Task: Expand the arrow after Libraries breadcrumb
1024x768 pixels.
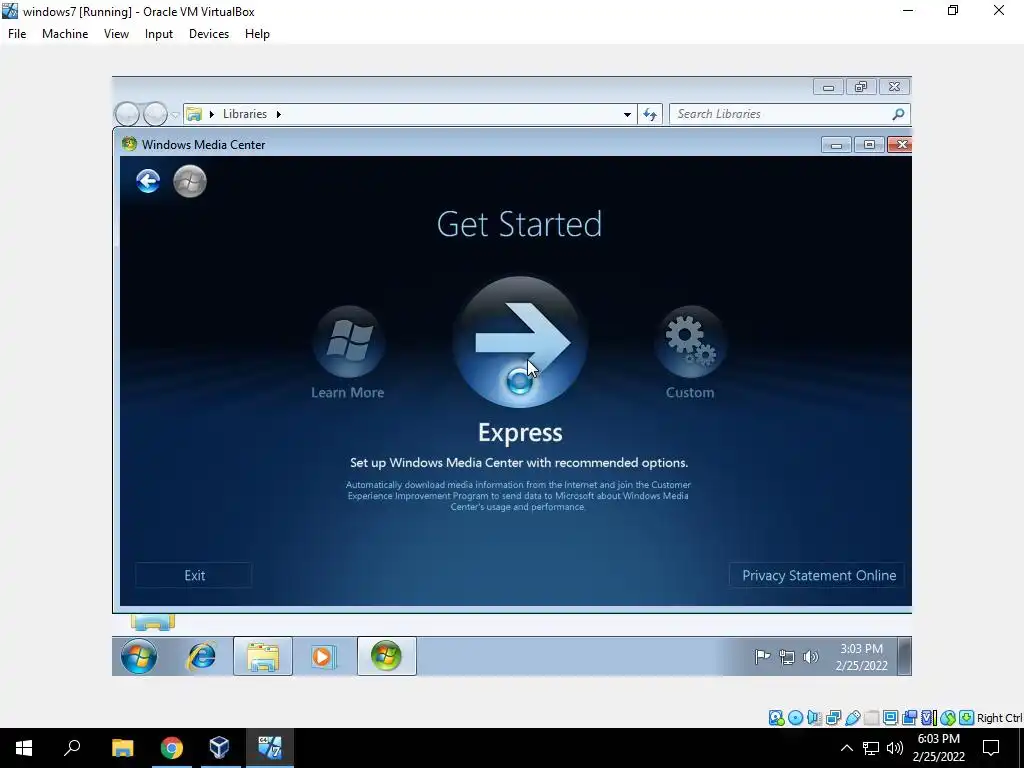Action: (x=279, y=114)
